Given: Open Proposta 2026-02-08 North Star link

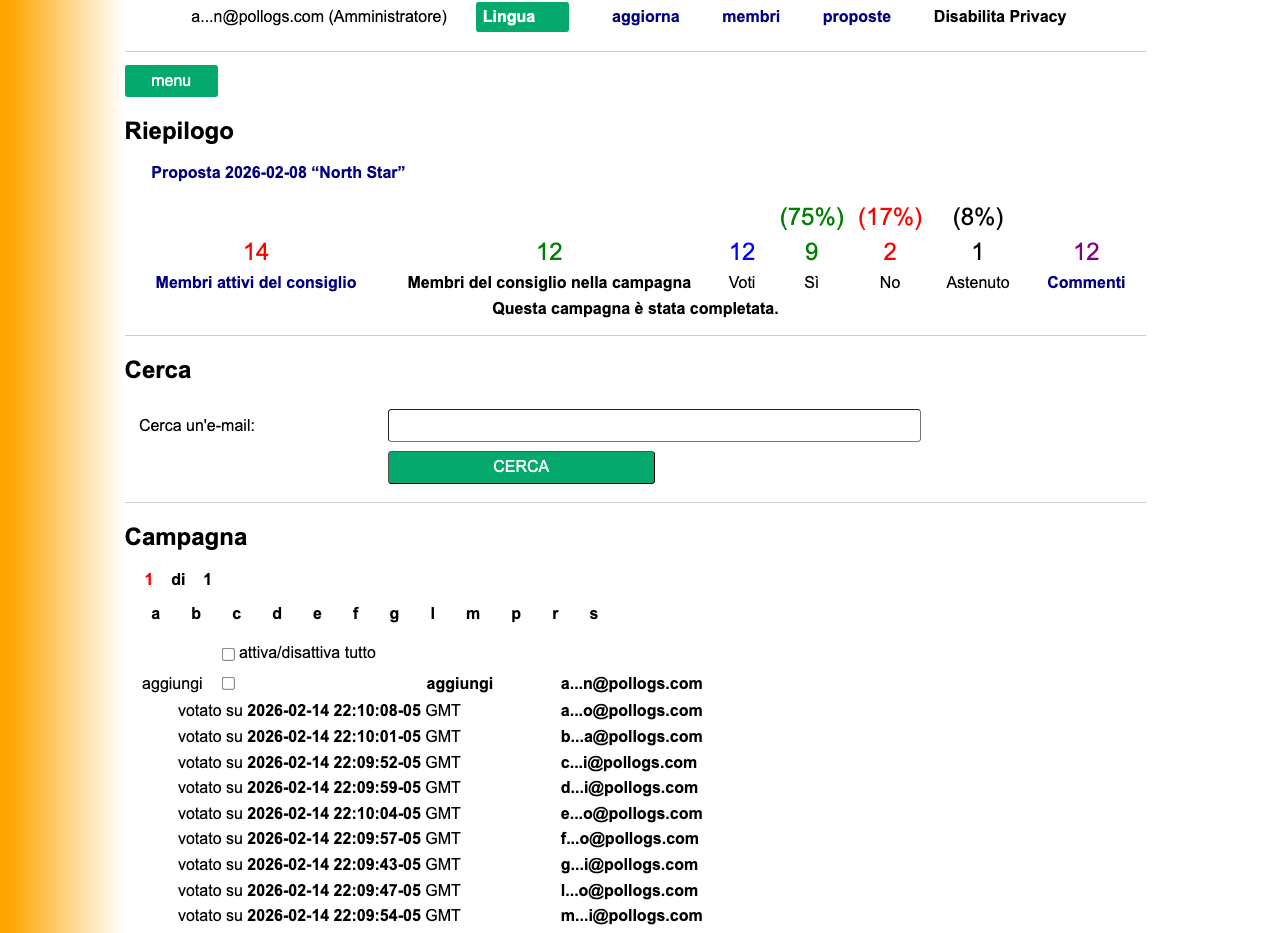Looking at the screenshot, I should click(x=278, y=173).
